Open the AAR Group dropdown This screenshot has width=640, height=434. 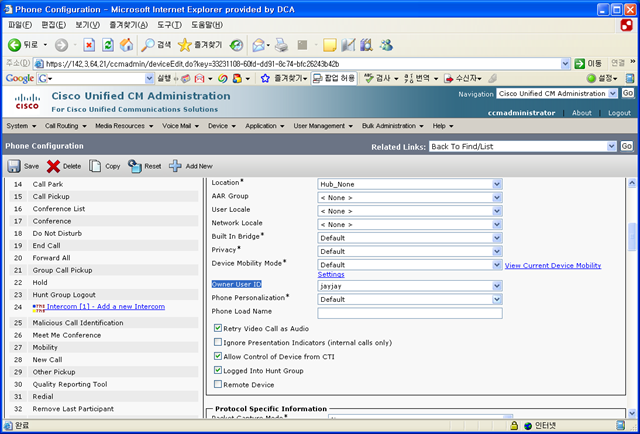coord(410,198)
